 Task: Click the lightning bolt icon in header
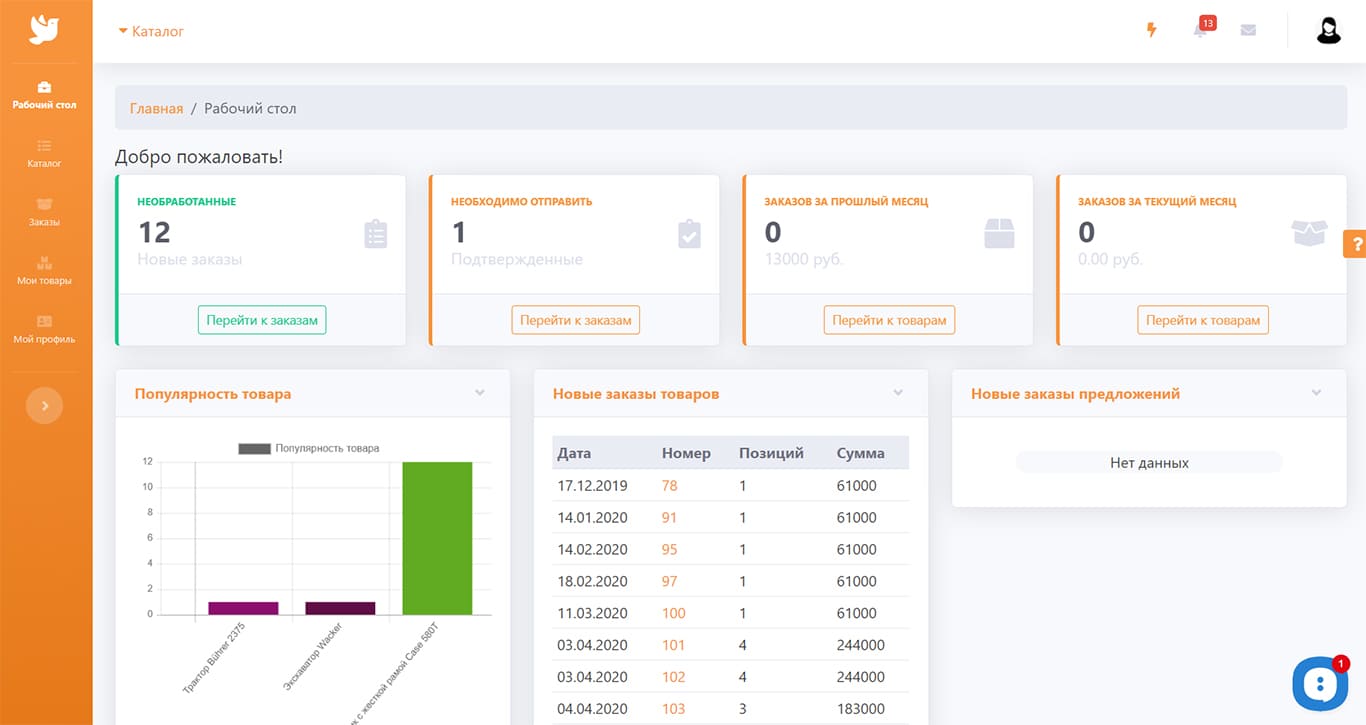click(x=1151, y=30)
